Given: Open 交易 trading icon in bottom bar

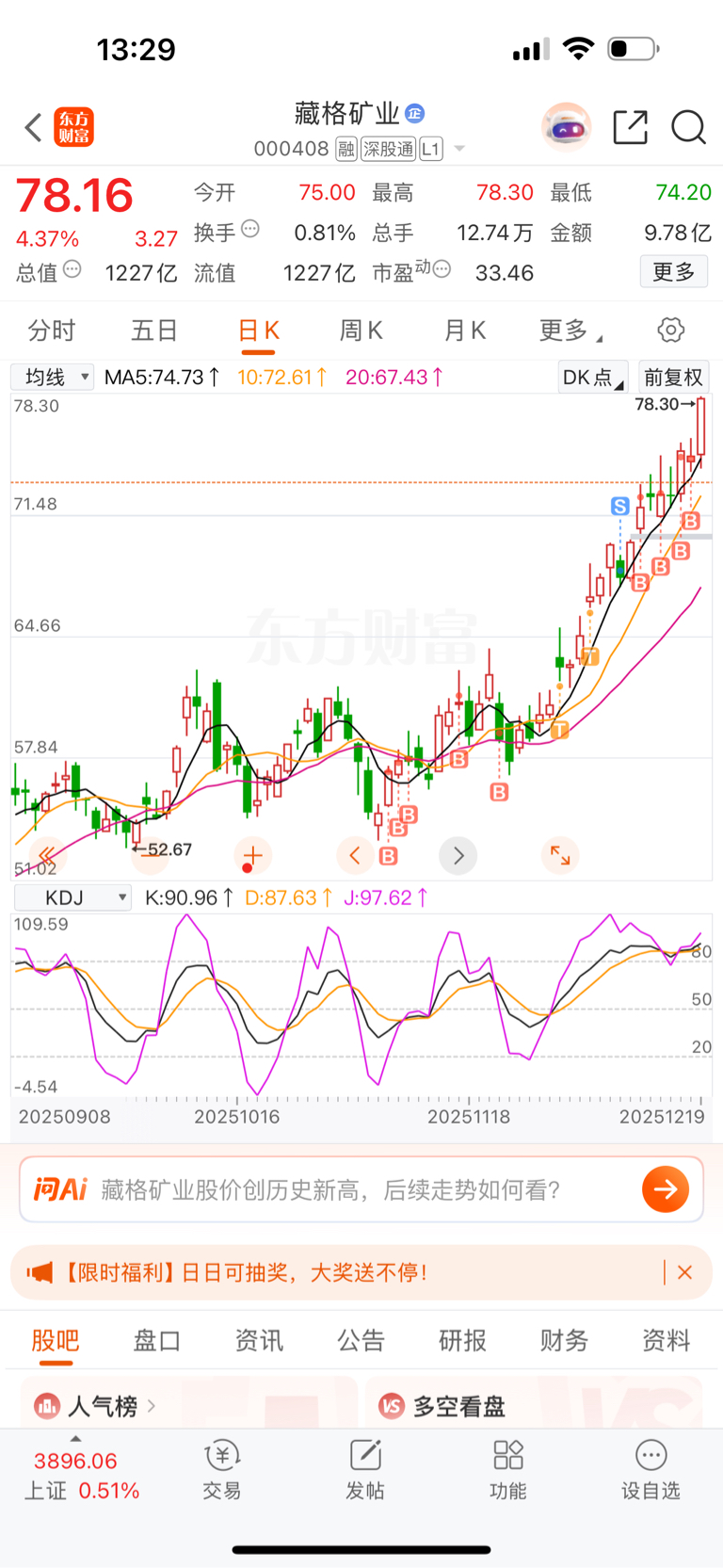Looking at the screenshot, I should (222, 1456).
